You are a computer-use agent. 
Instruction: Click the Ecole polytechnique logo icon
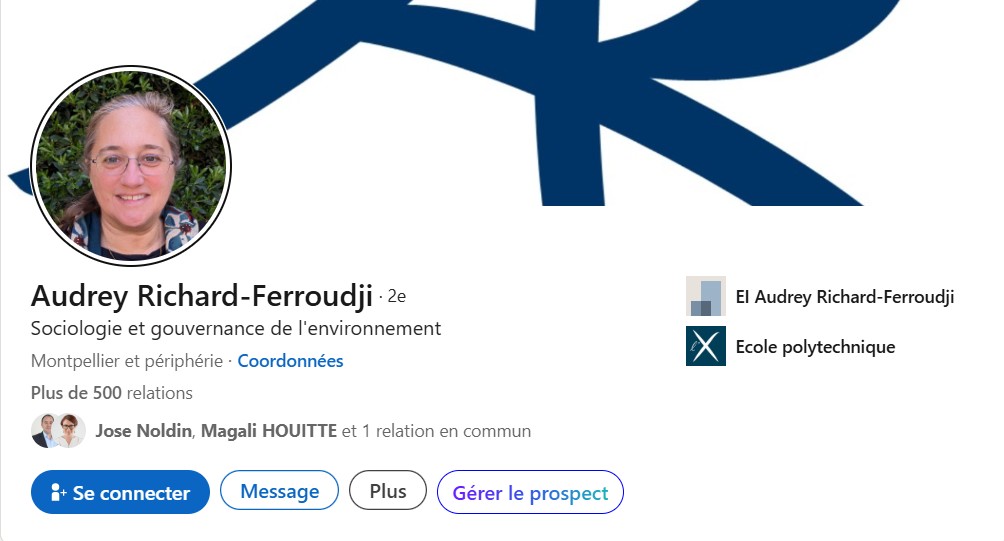click(705, 347)
